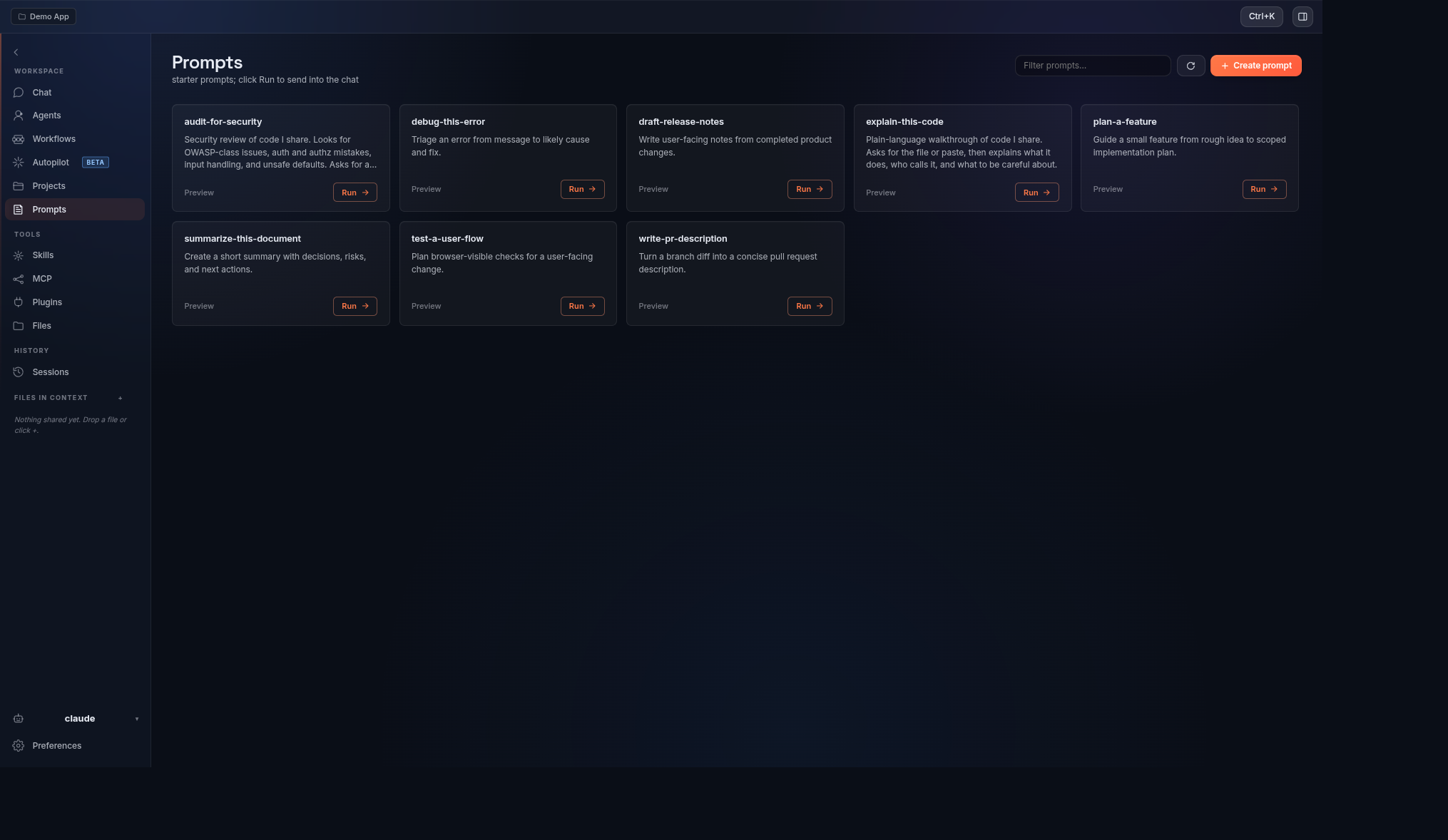
Task: Click the Prompts page heading
Action: point(207,63)
